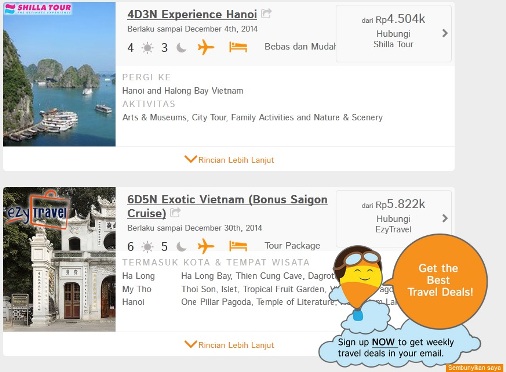506x372 pixels.
Task: Click Berlaku sampai December 4th, 2014
Action: coord(192,29)
